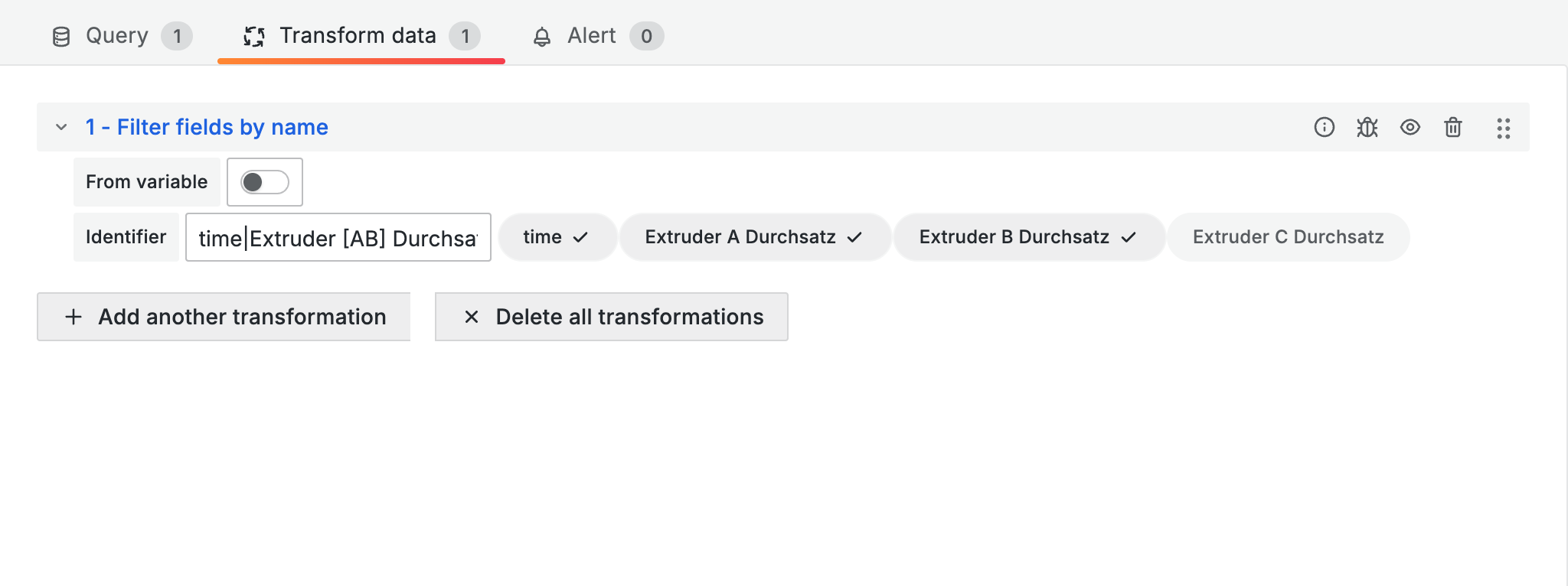Disable the transformation using eye icon
The image size is (1568, 586).
1410,127
